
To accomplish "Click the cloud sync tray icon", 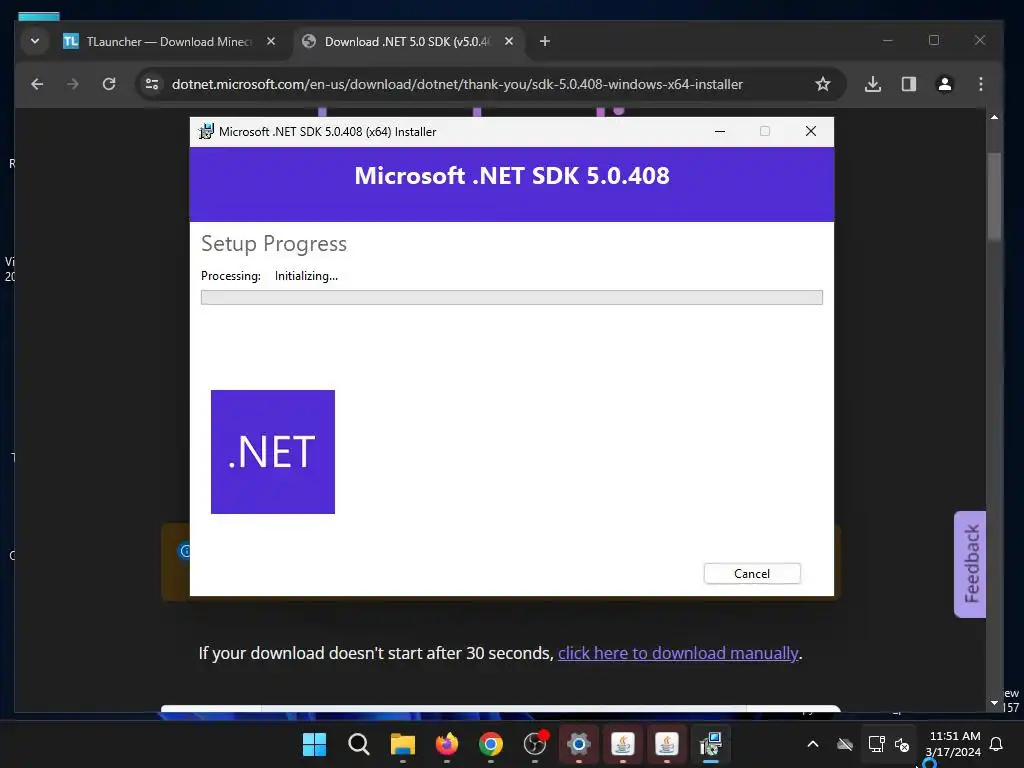I will coord(845,744).
